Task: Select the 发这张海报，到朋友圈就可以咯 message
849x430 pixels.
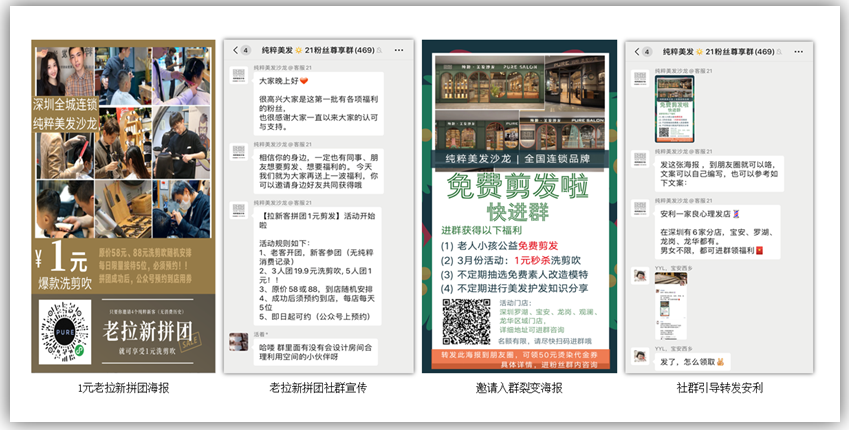Action: point(720,173)
